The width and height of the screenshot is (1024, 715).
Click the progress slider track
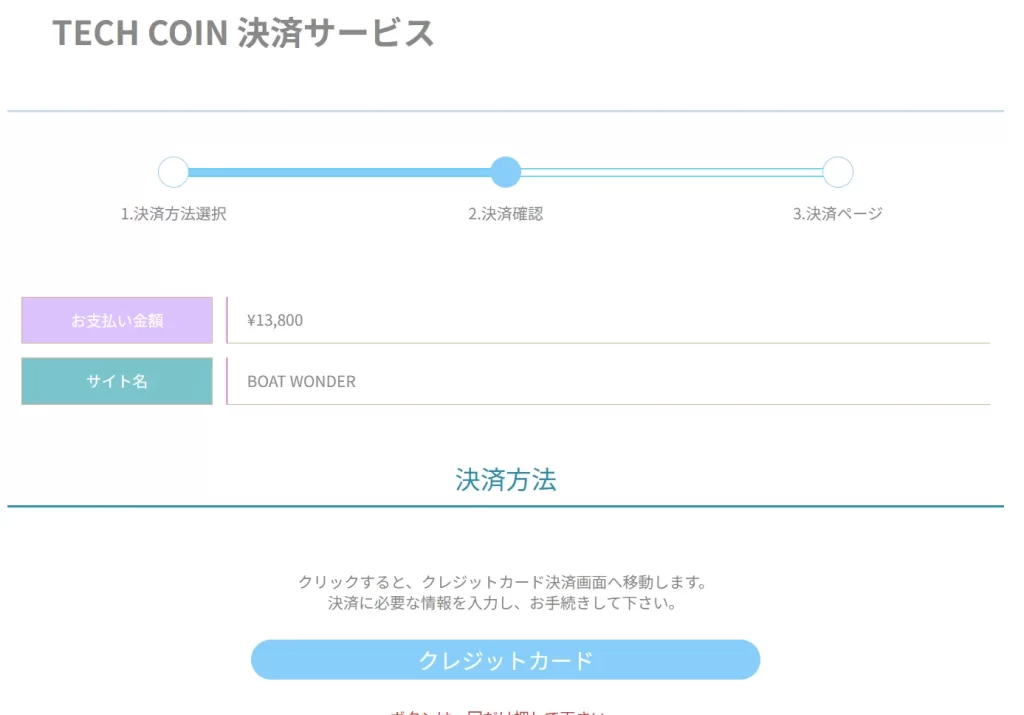pos(670,172)
